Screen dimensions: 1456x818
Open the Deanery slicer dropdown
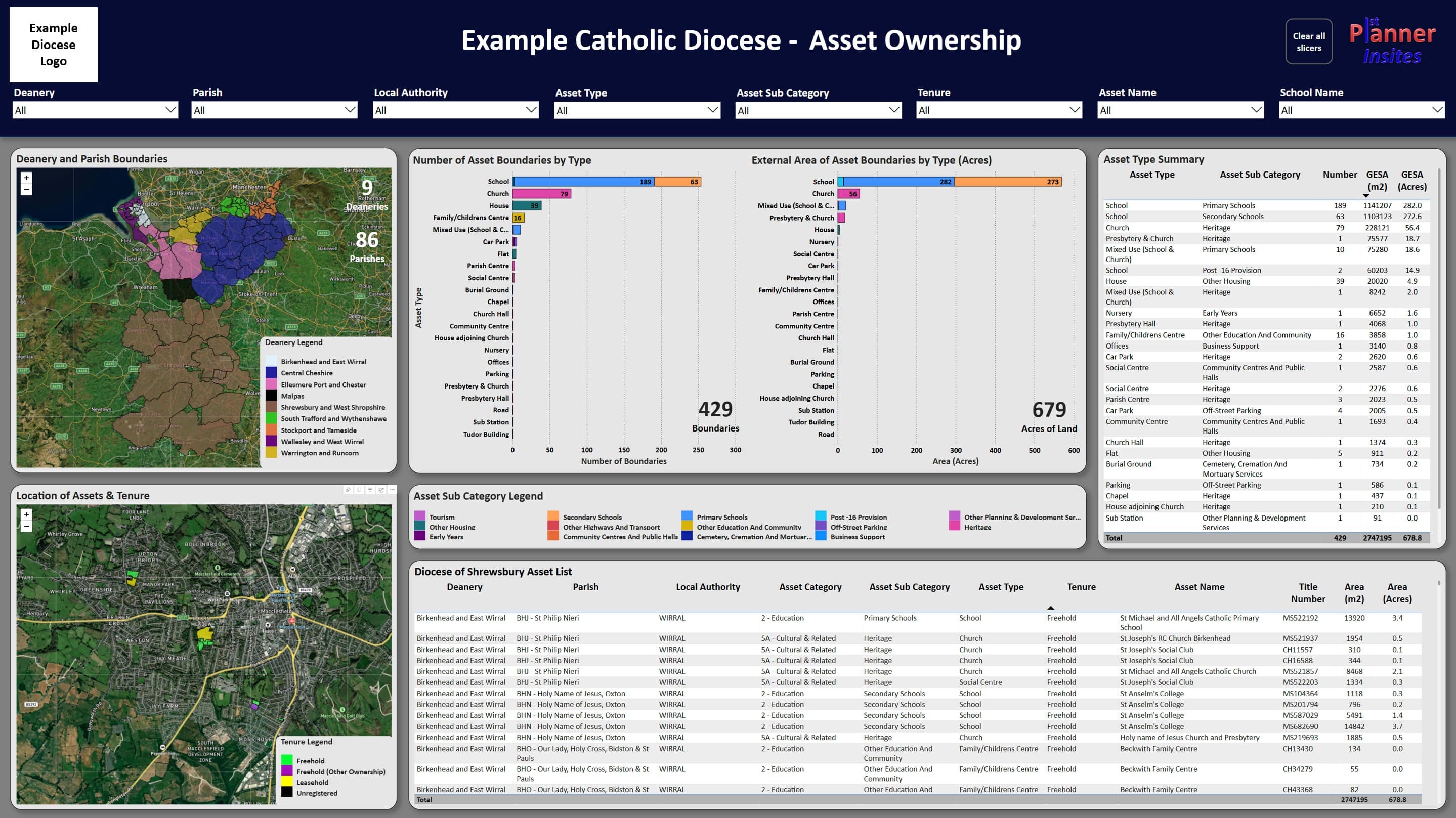click(170, 110)
